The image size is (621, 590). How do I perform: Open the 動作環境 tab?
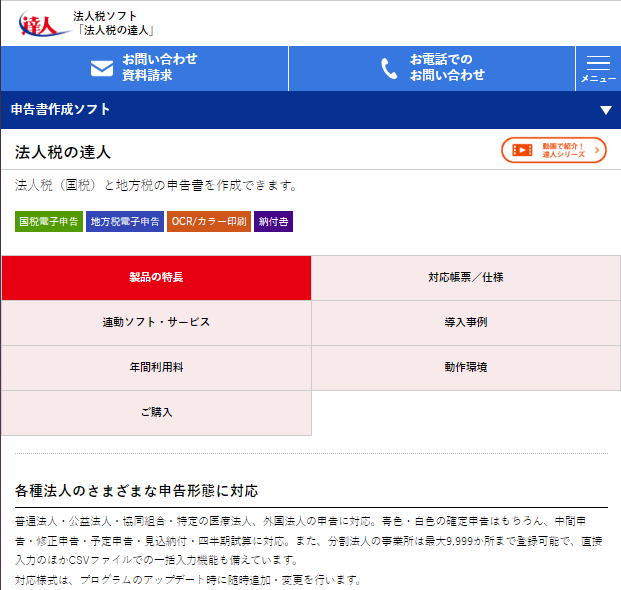[465, 368]
